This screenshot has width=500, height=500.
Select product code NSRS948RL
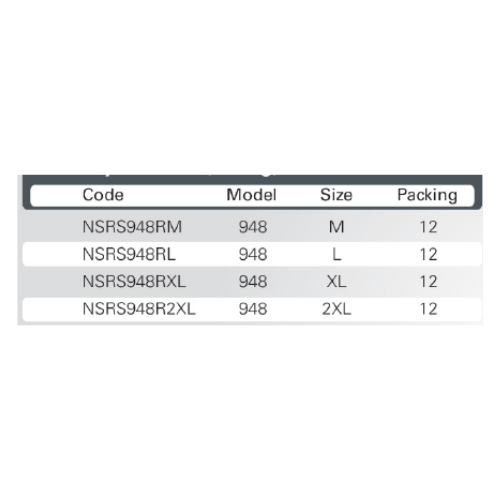tap(129, 254)
